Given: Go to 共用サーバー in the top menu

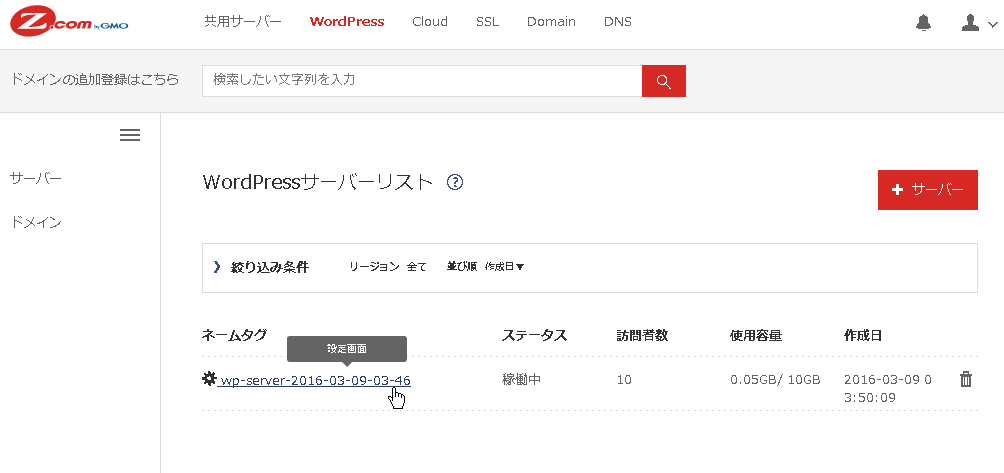Looking at the screenshot, I should click(x=243, y=22).
